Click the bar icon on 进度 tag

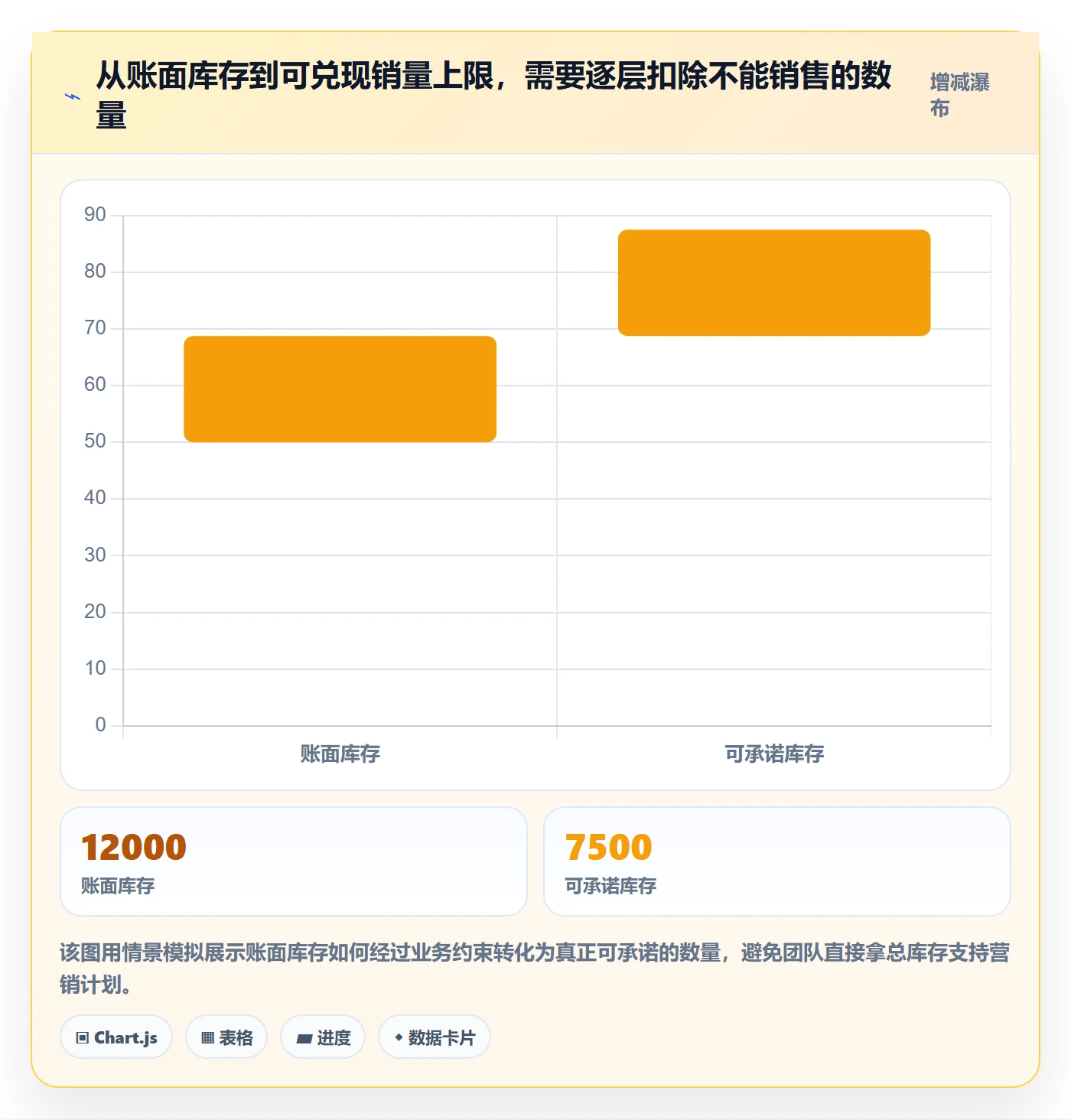[x=304, y=1038]
